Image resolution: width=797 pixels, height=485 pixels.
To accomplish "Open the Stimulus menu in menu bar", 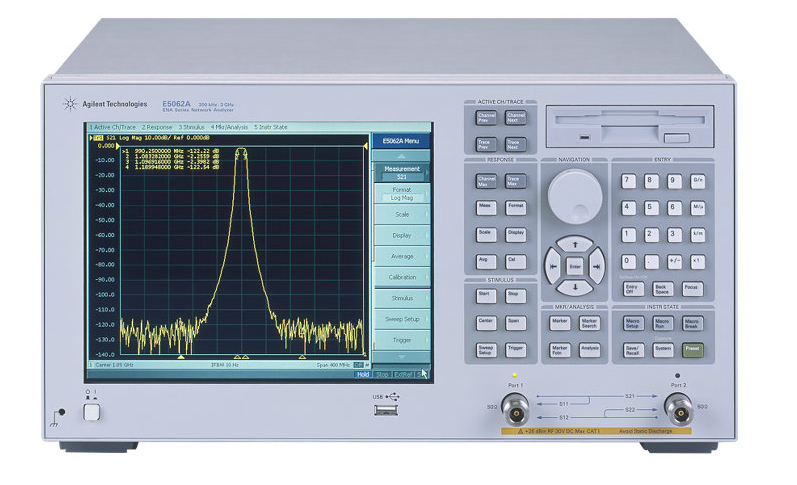I will [x=193, y=127].
